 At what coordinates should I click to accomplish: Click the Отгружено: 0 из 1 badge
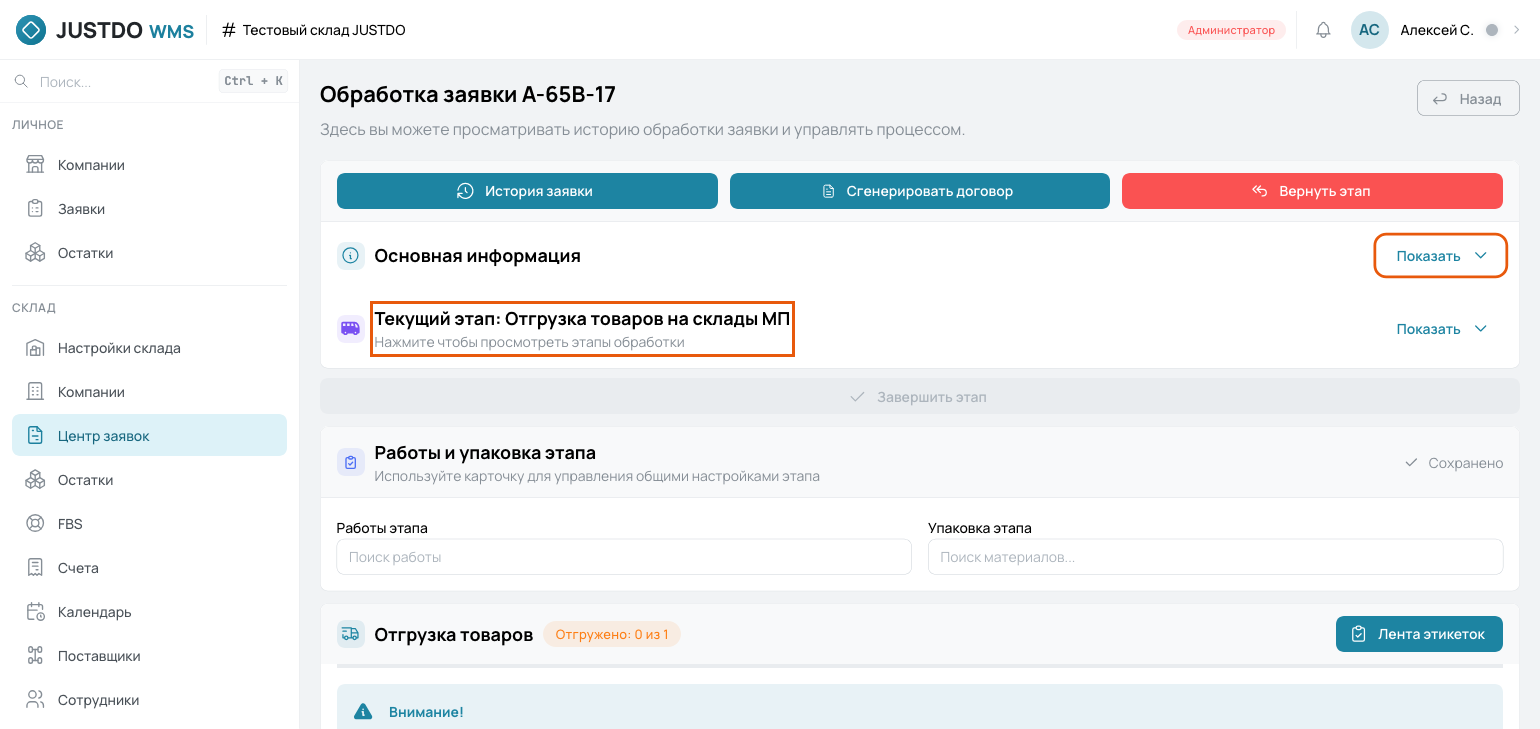[612, 634]
